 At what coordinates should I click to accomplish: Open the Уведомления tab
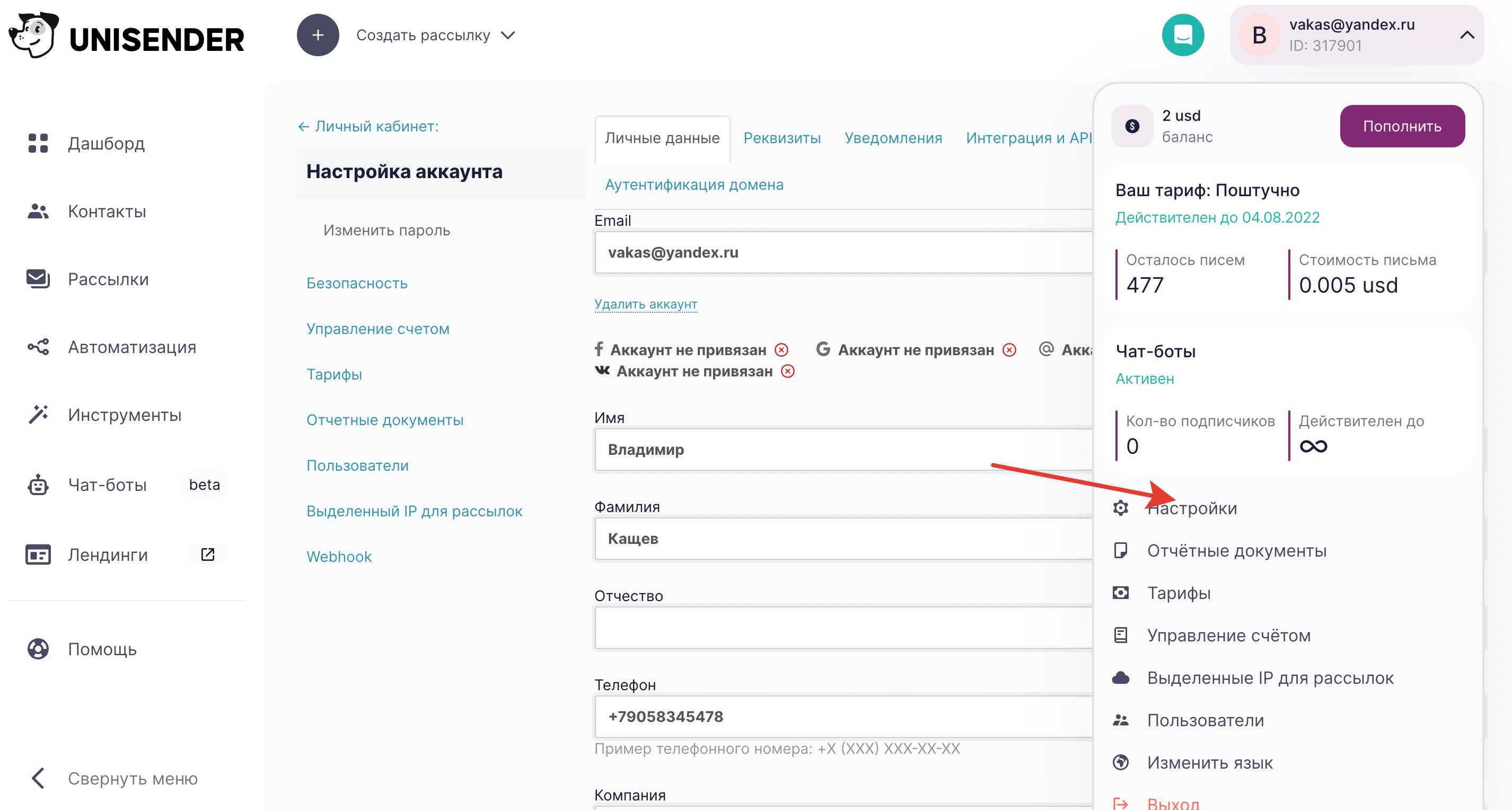coord(893,138)
